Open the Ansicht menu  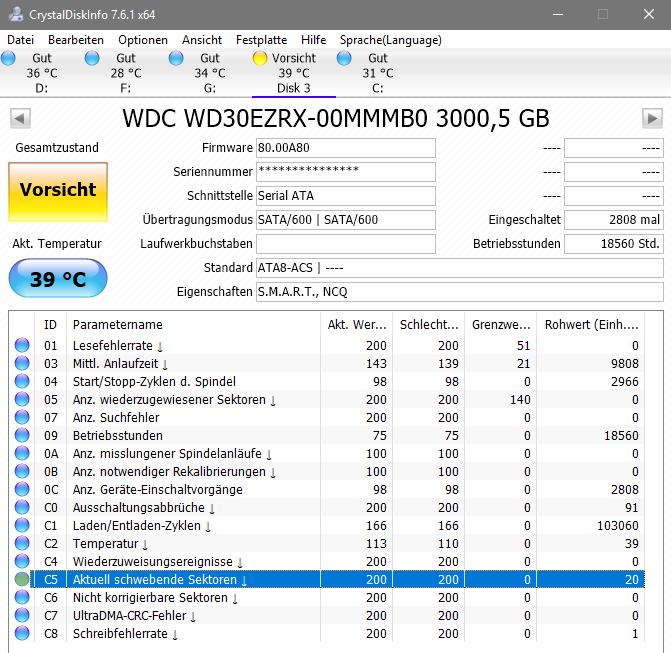[x=202, y=40]
